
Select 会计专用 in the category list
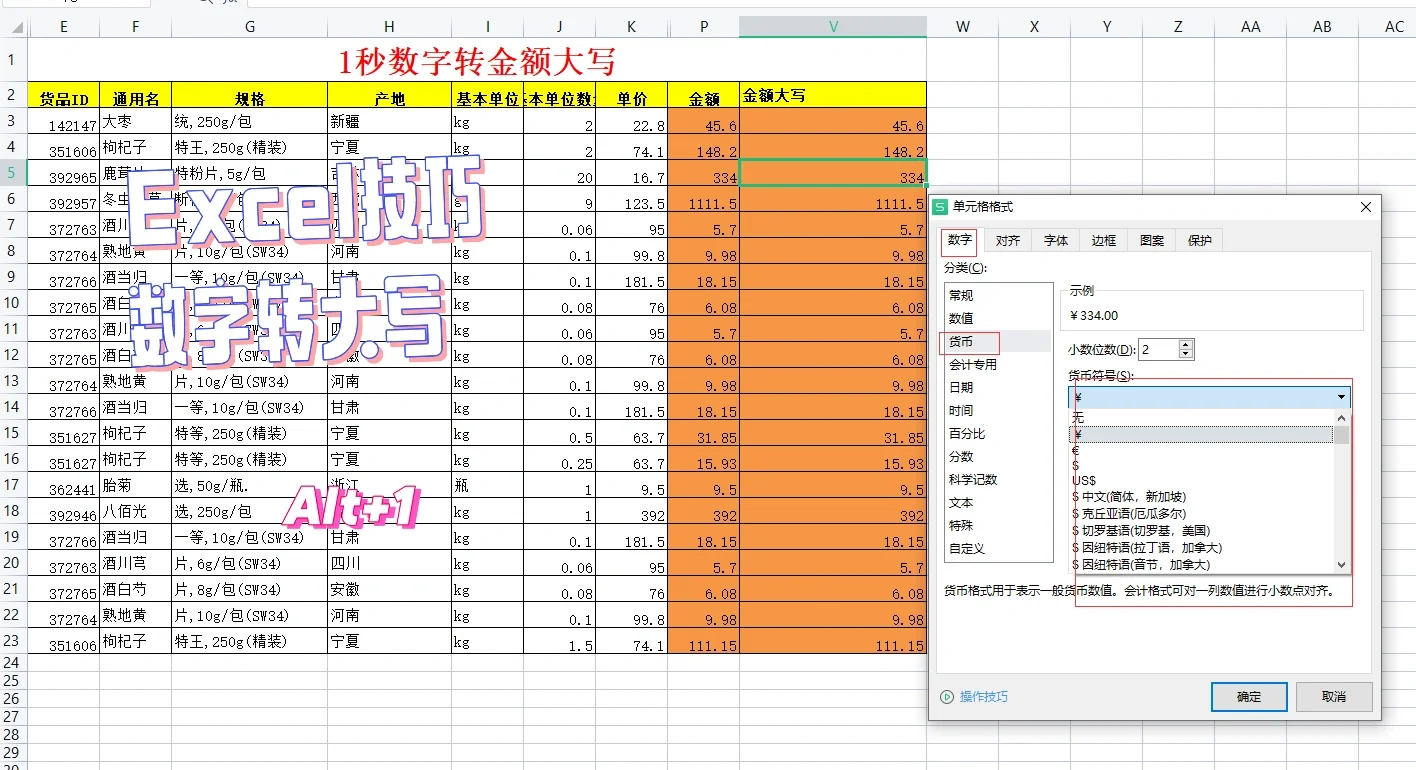[973, 365]
